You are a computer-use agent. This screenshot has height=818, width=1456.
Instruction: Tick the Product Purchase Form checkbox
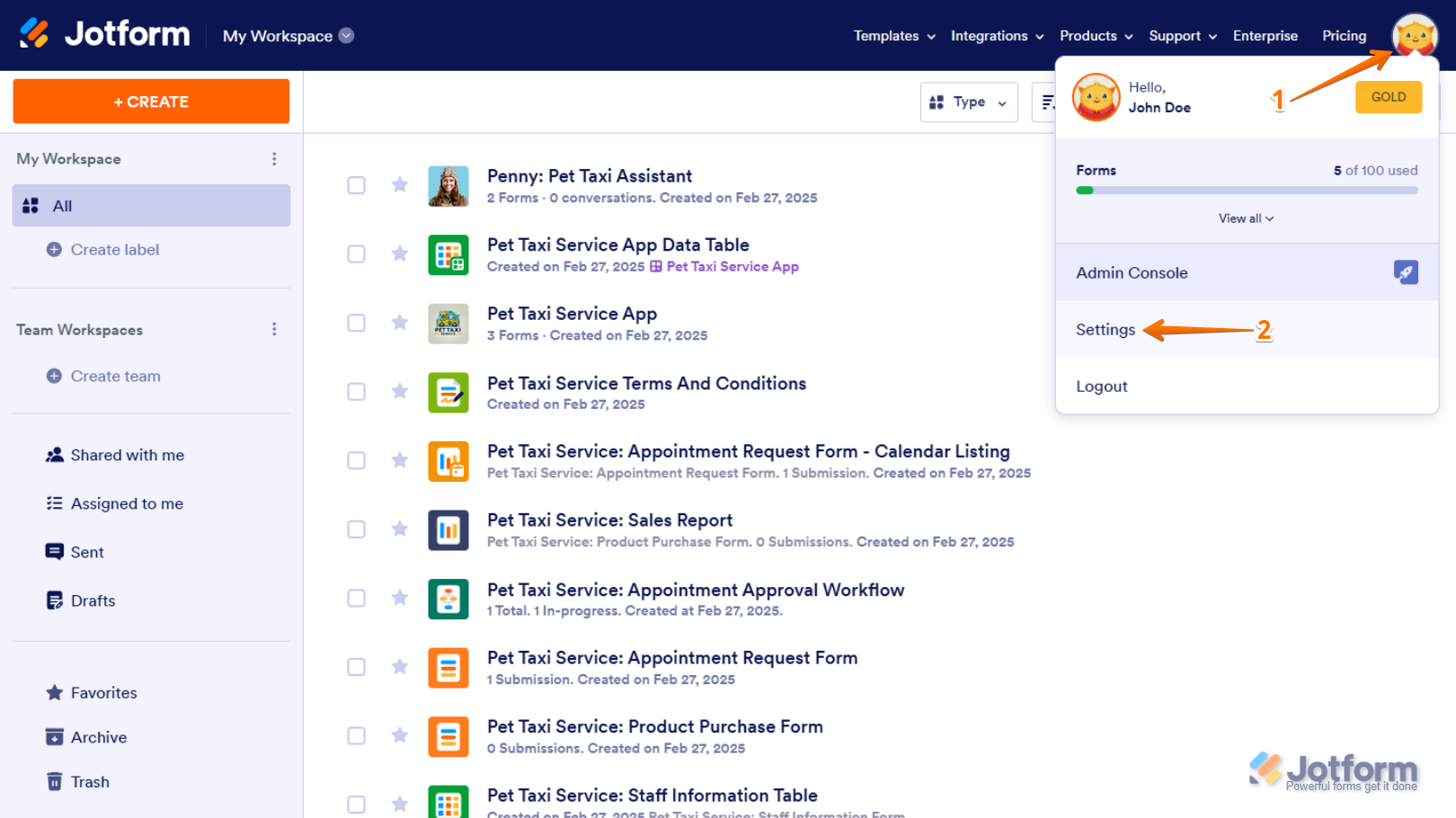coord(357,735)
